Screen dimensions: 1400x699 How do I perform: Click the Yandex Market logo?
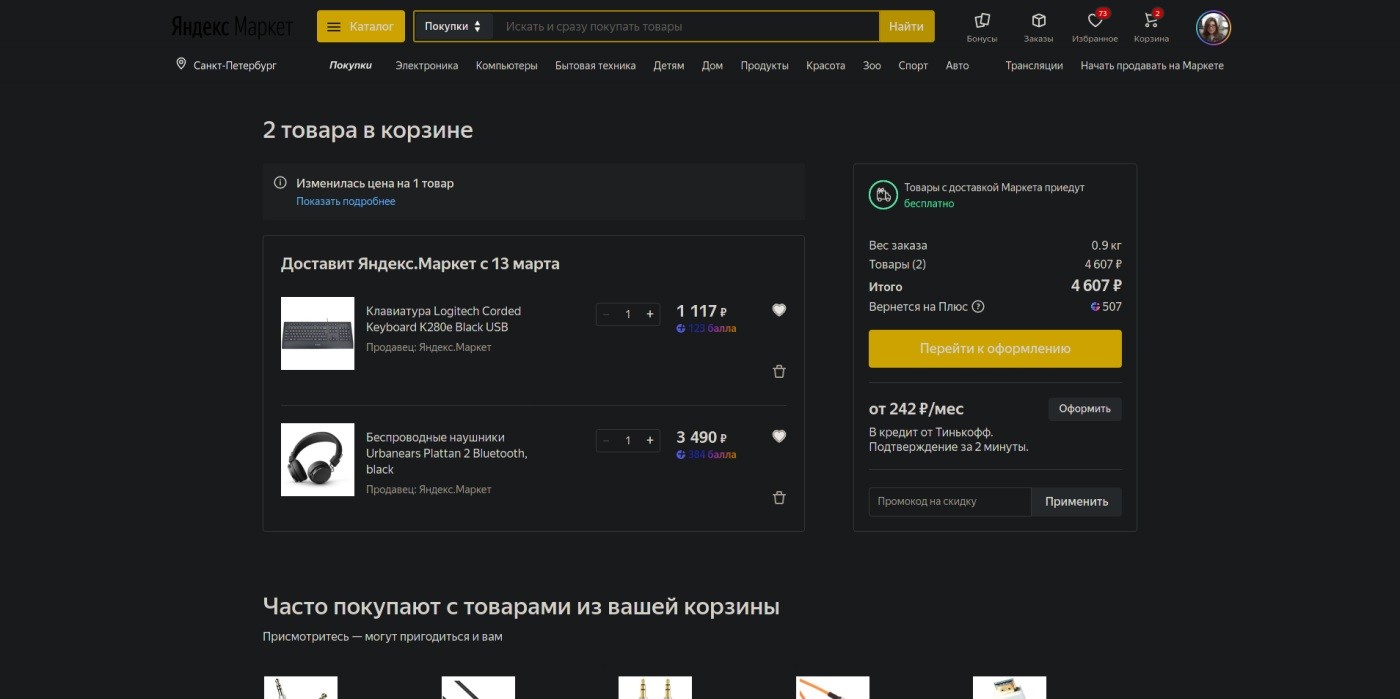[x=231, y=27]
